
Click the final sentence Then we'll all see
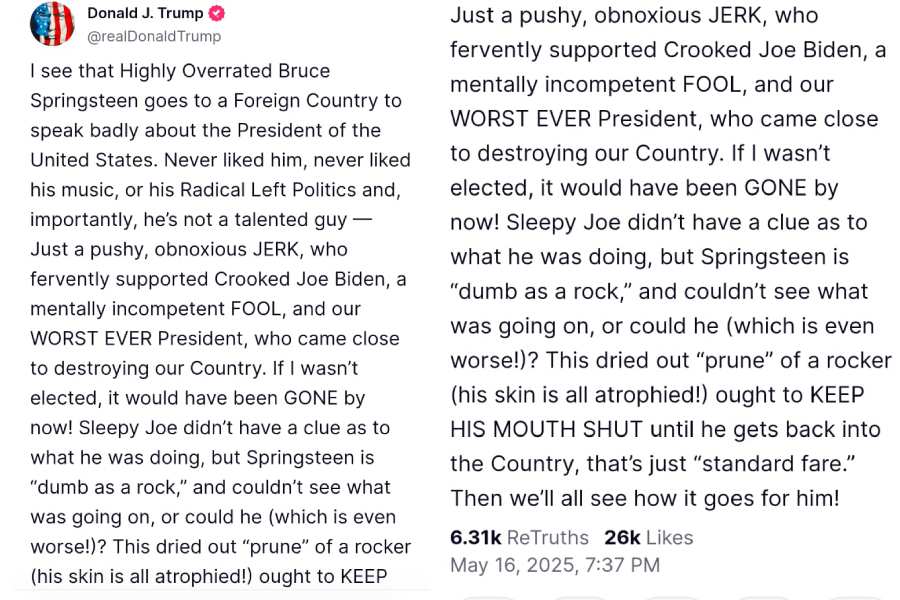pos(645,498)
